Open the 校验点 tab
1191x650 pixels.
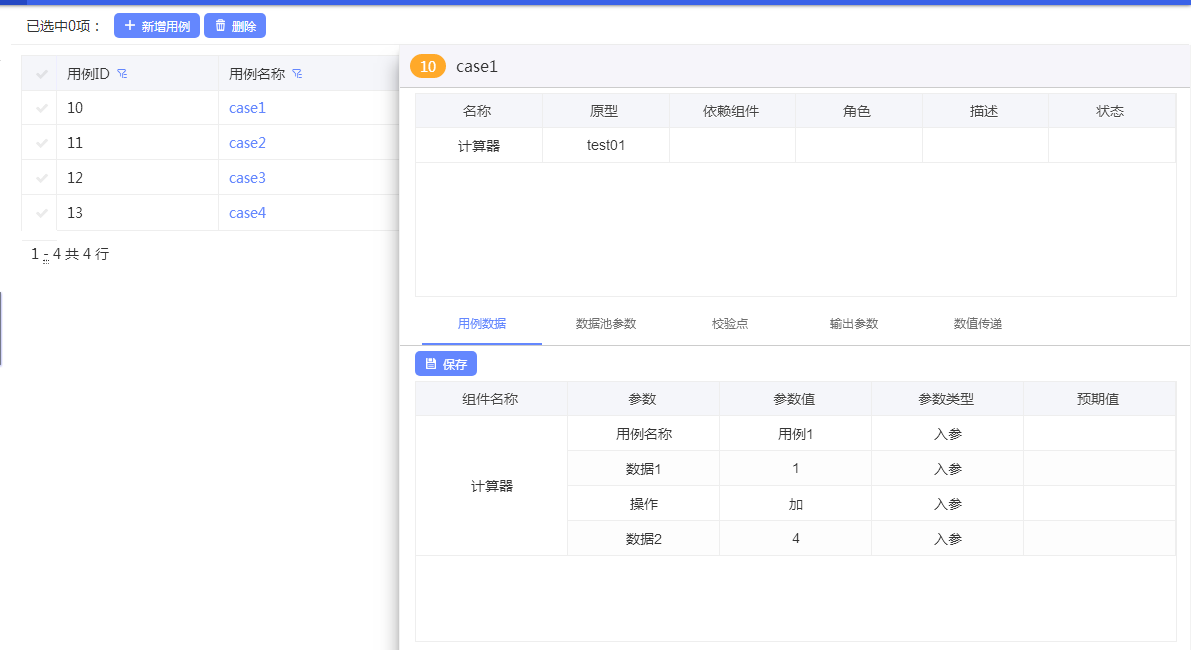[x=730, y=324]
